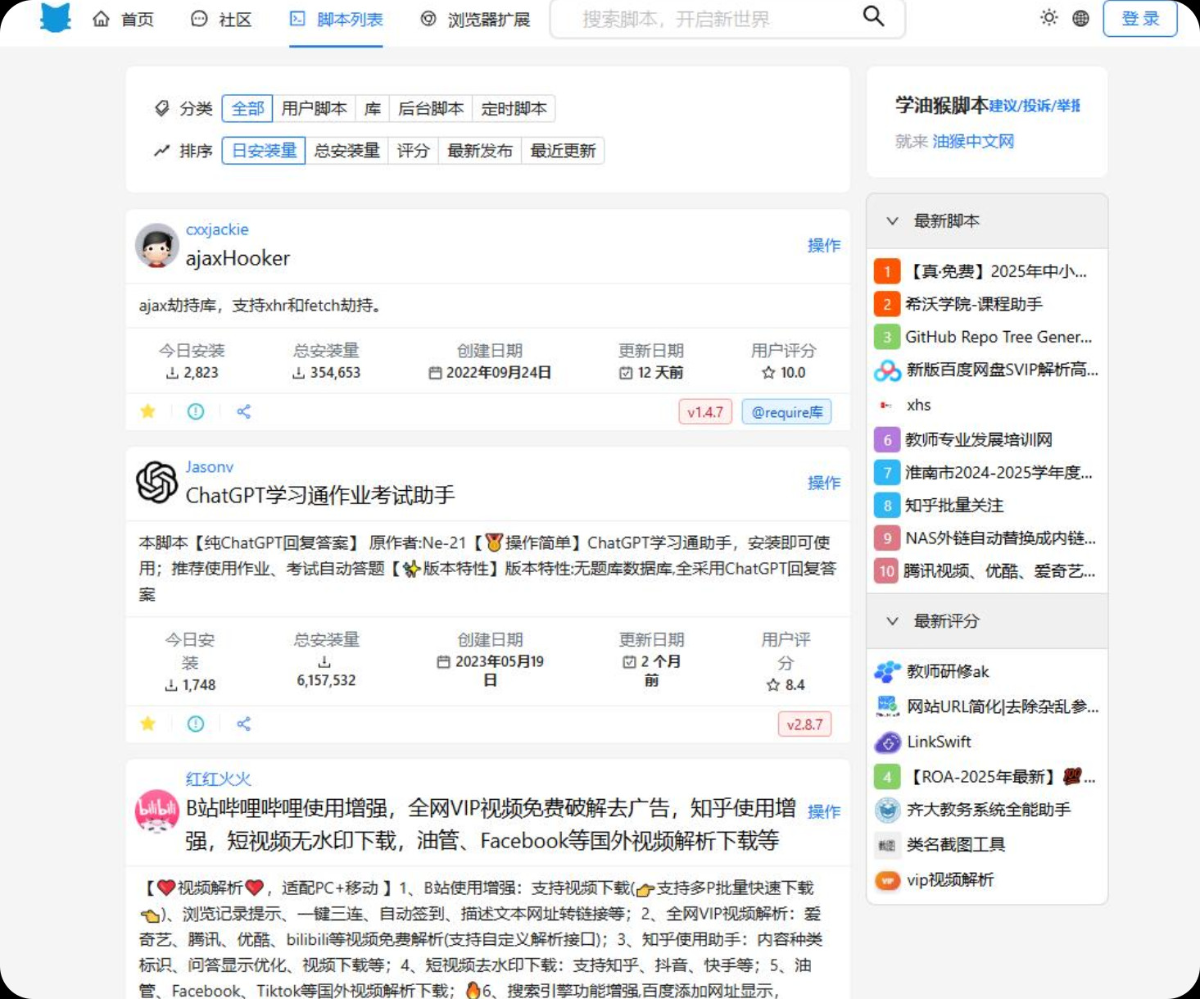Collapse the 最新评分 panel

(x=987, y=621)
